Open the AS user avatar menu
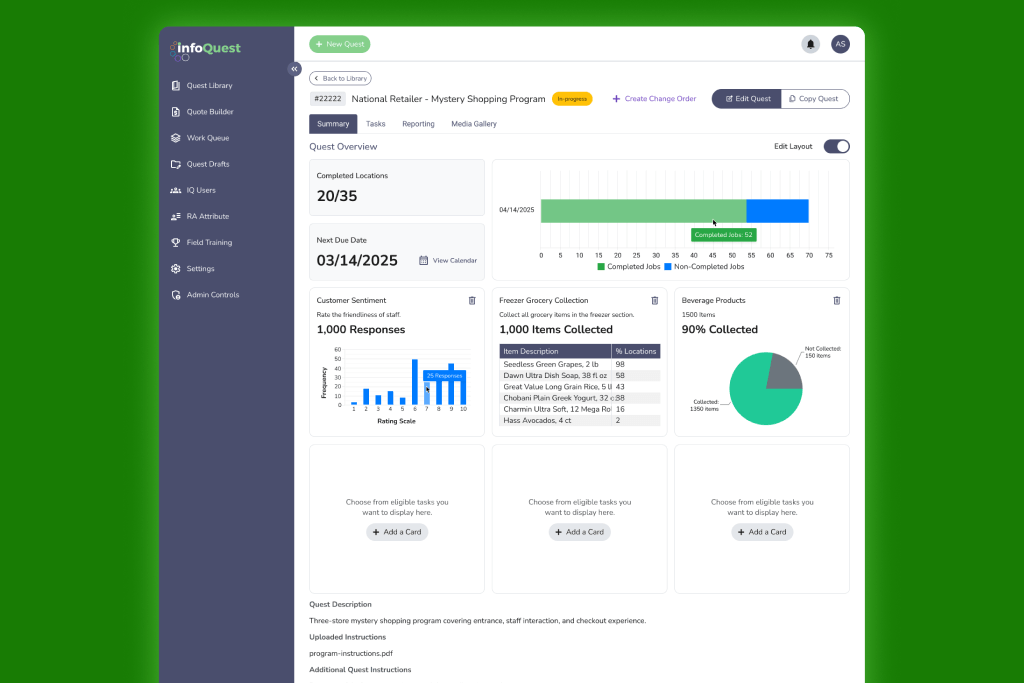Image resolution: width=1024 pixels, height=683 pixels. point(840,44)
